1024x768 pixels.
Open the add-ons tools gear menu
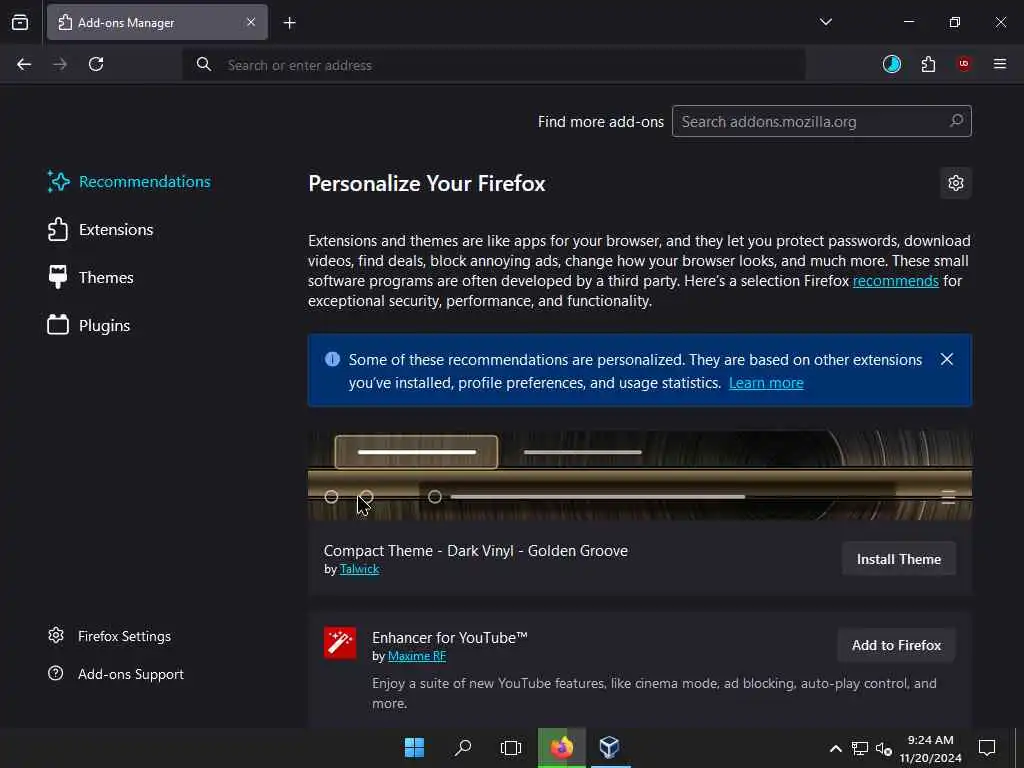[955, 183]
